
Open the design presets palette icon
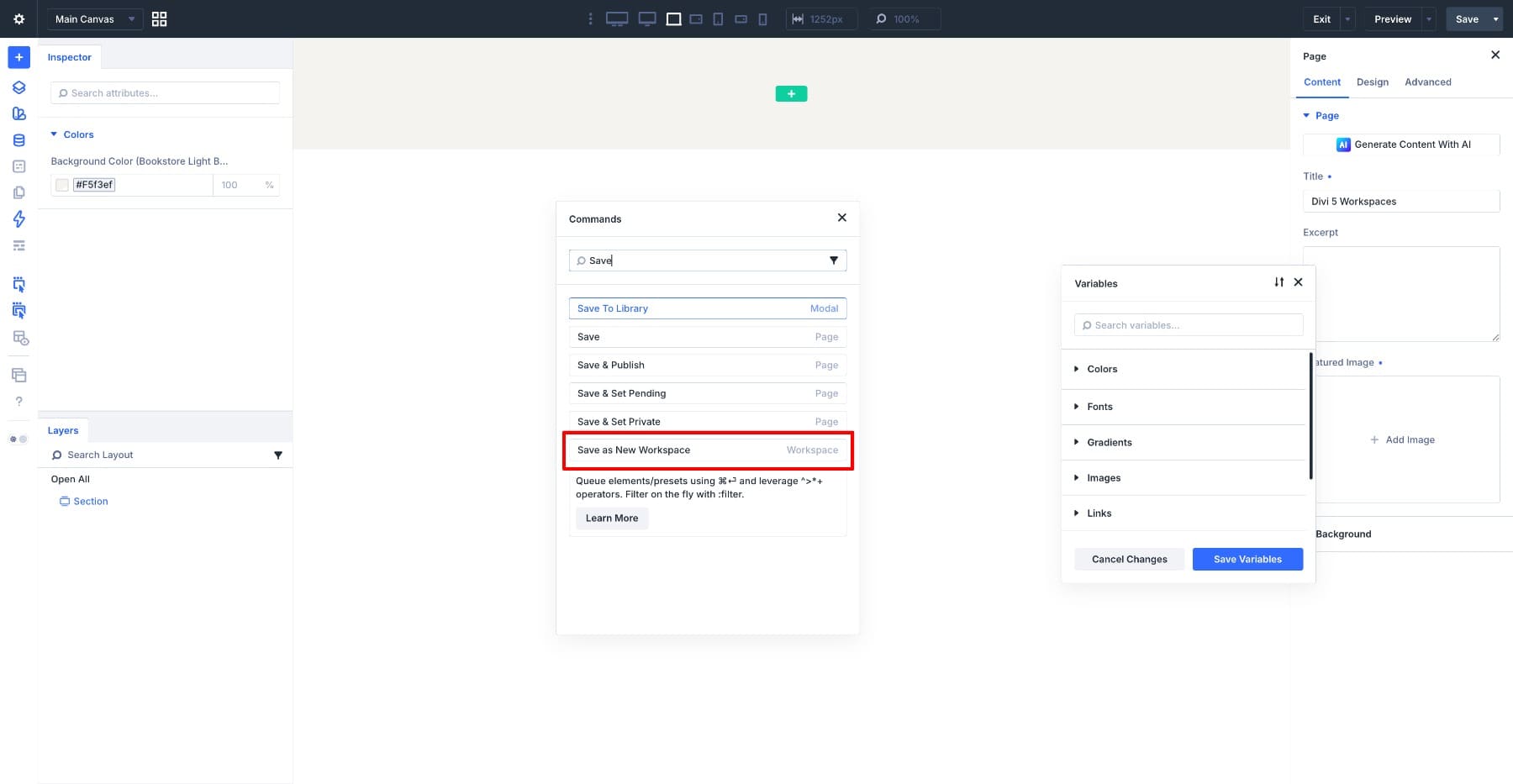(x=18, y=113)
